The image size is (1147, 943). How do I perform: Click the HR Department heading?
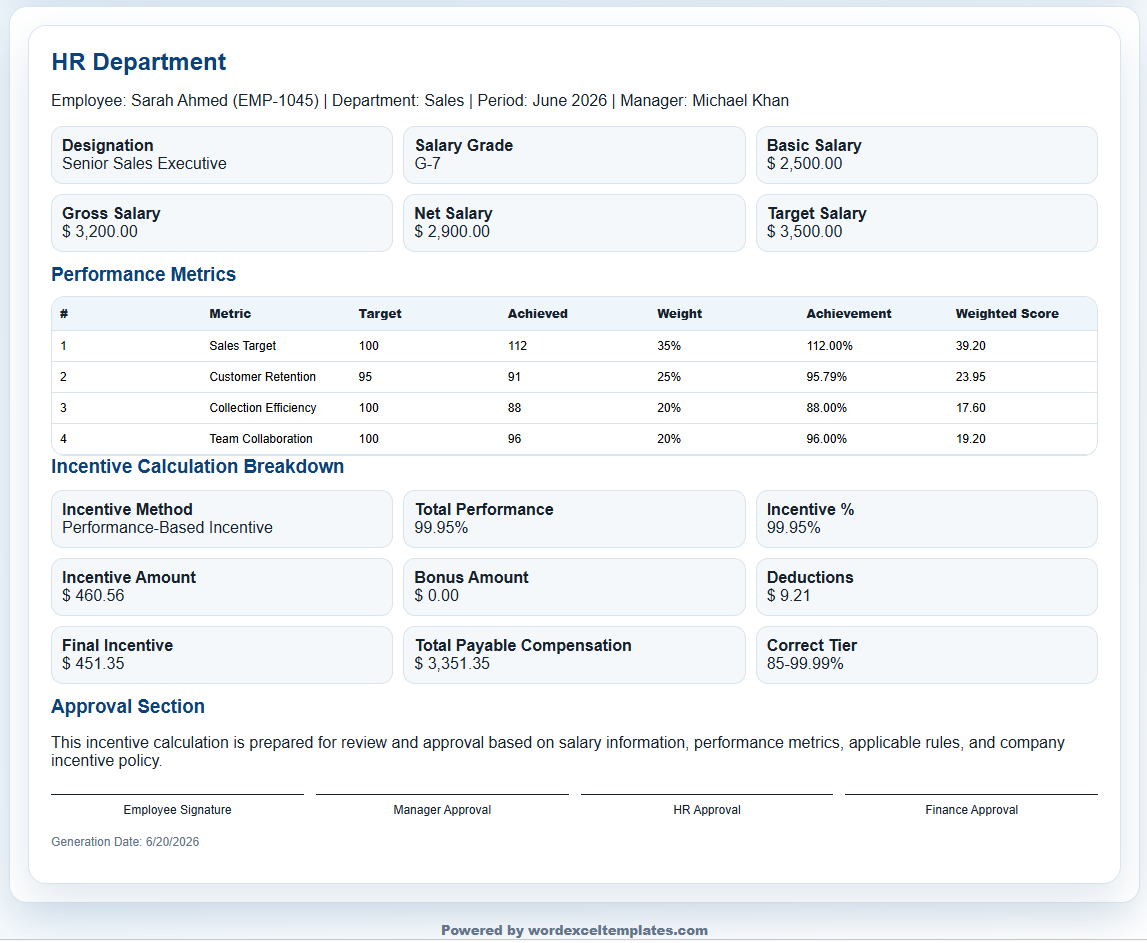click(x=138, y=62)
